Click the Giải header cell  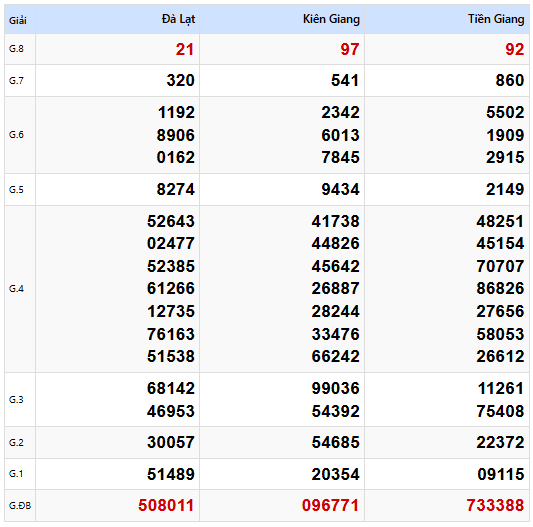[18, 20]
